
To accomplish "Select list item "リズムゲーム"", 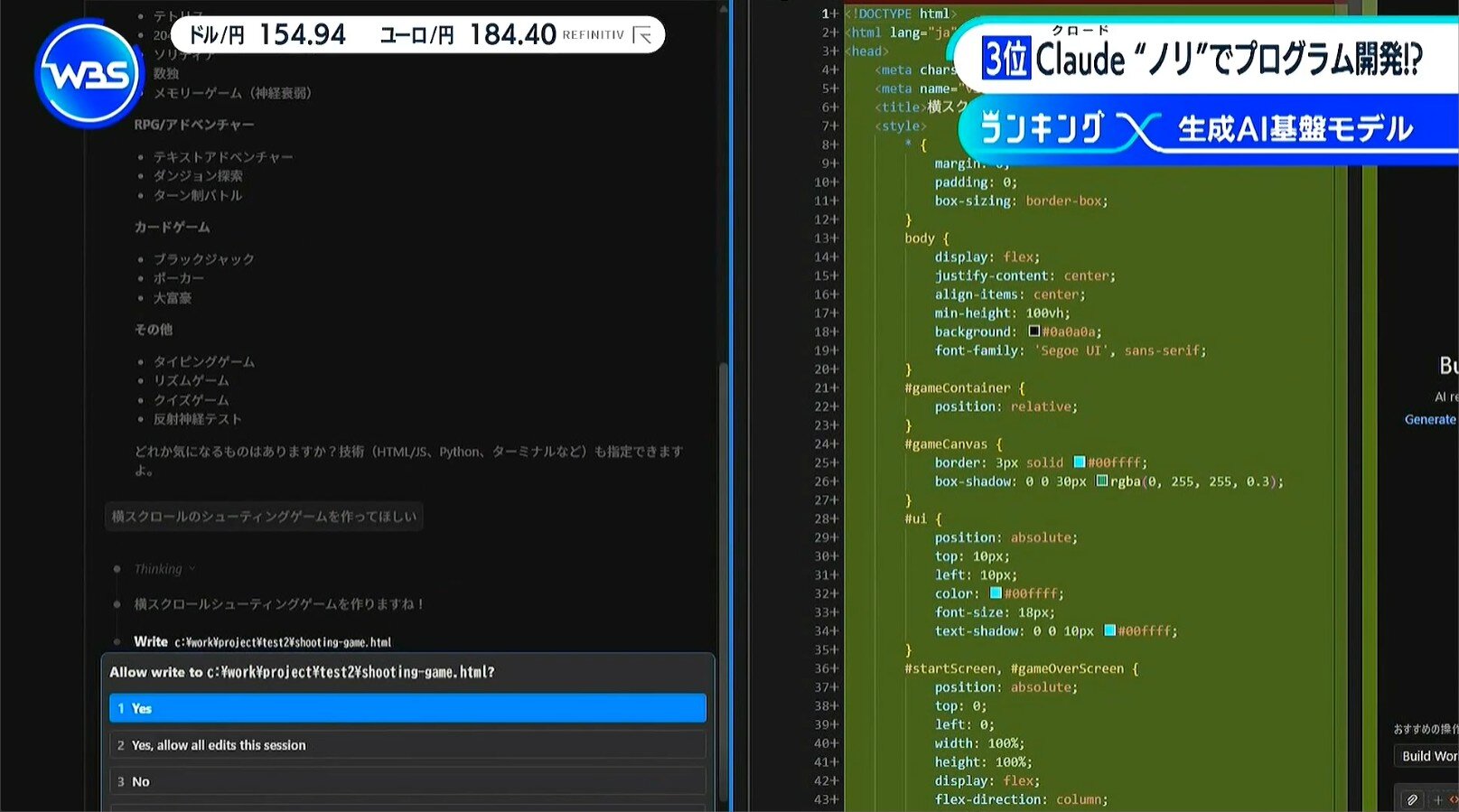I will point(192,381).
